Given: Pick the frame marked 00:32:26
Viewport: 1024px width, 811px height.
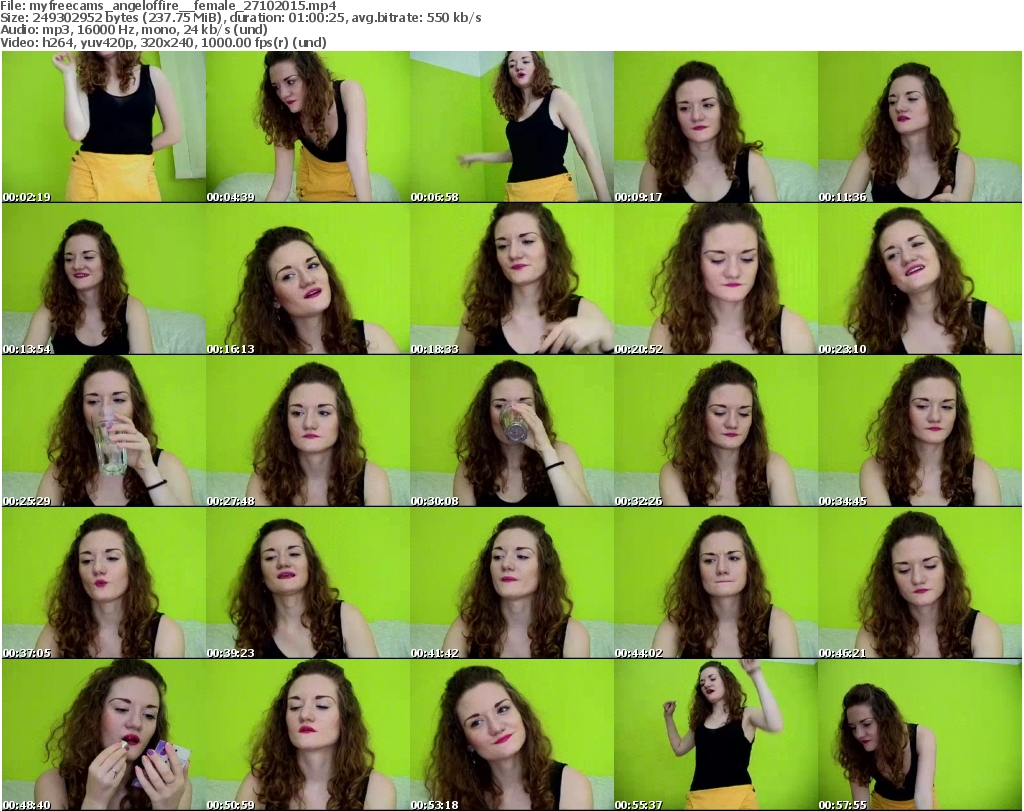Looking at the screenshot, I should pyautogui.click(x=716, y=431).
